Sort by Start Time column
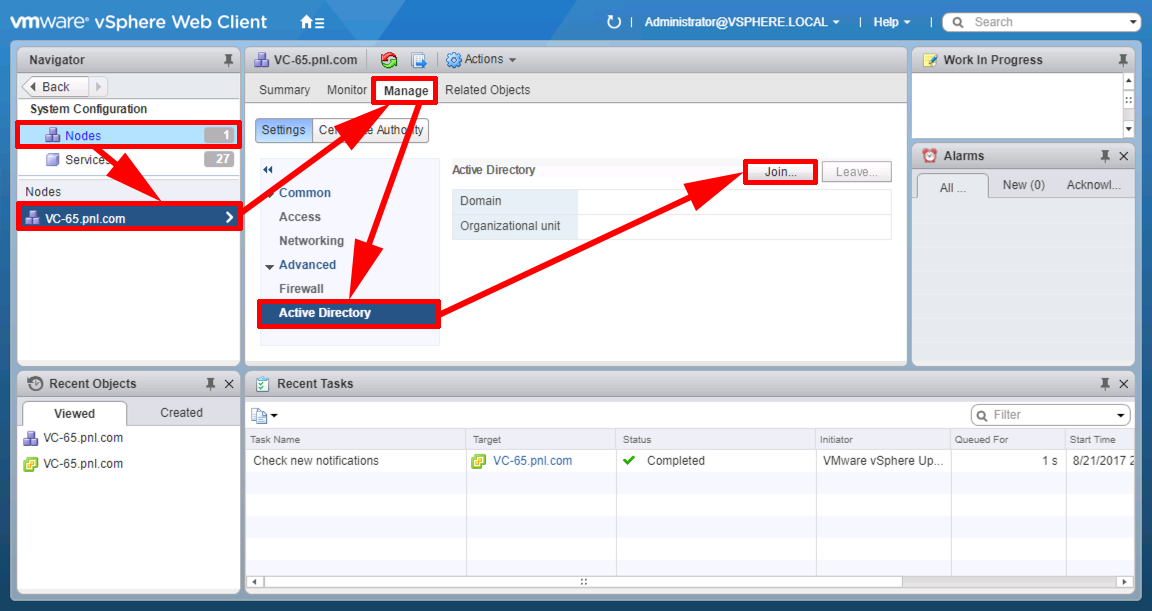 pyautogui.click(x=1101, y=439)
